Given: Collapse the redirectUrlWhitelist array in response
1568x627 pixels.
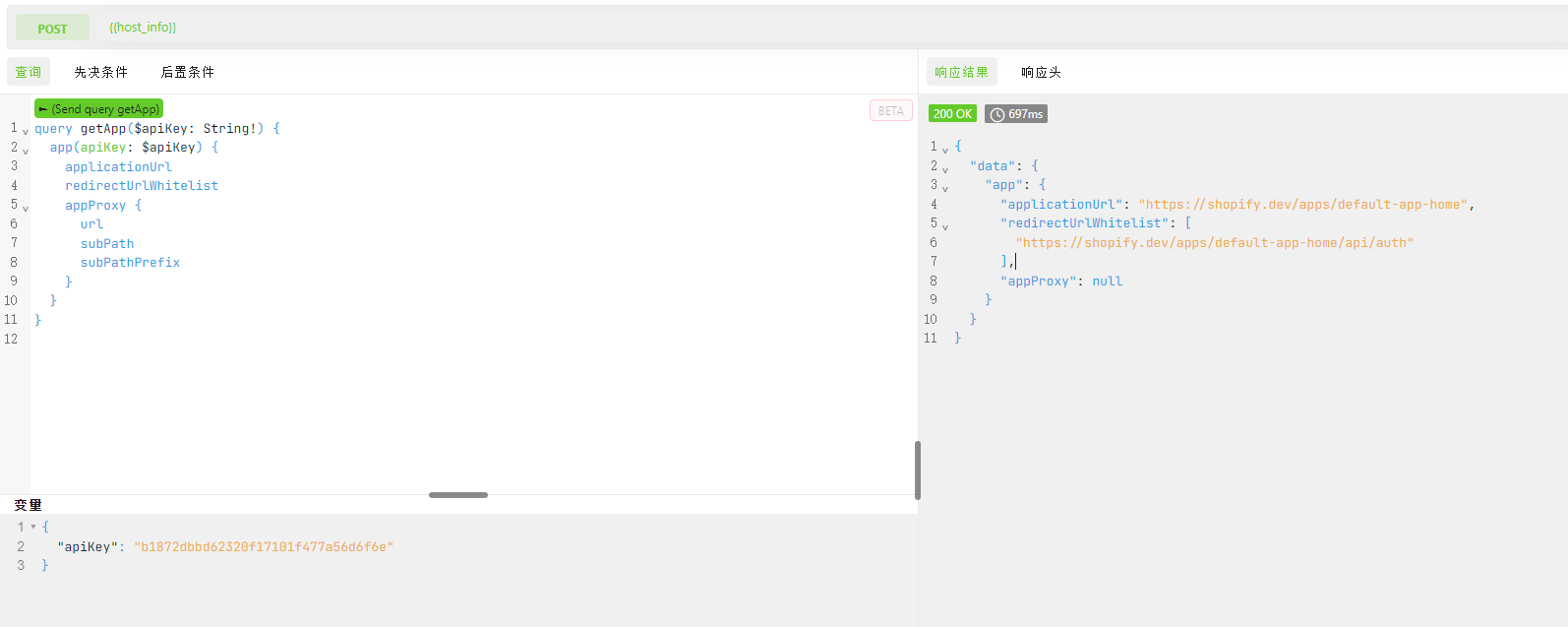Looking at the screenshot, I should click(x=945, y=225).
